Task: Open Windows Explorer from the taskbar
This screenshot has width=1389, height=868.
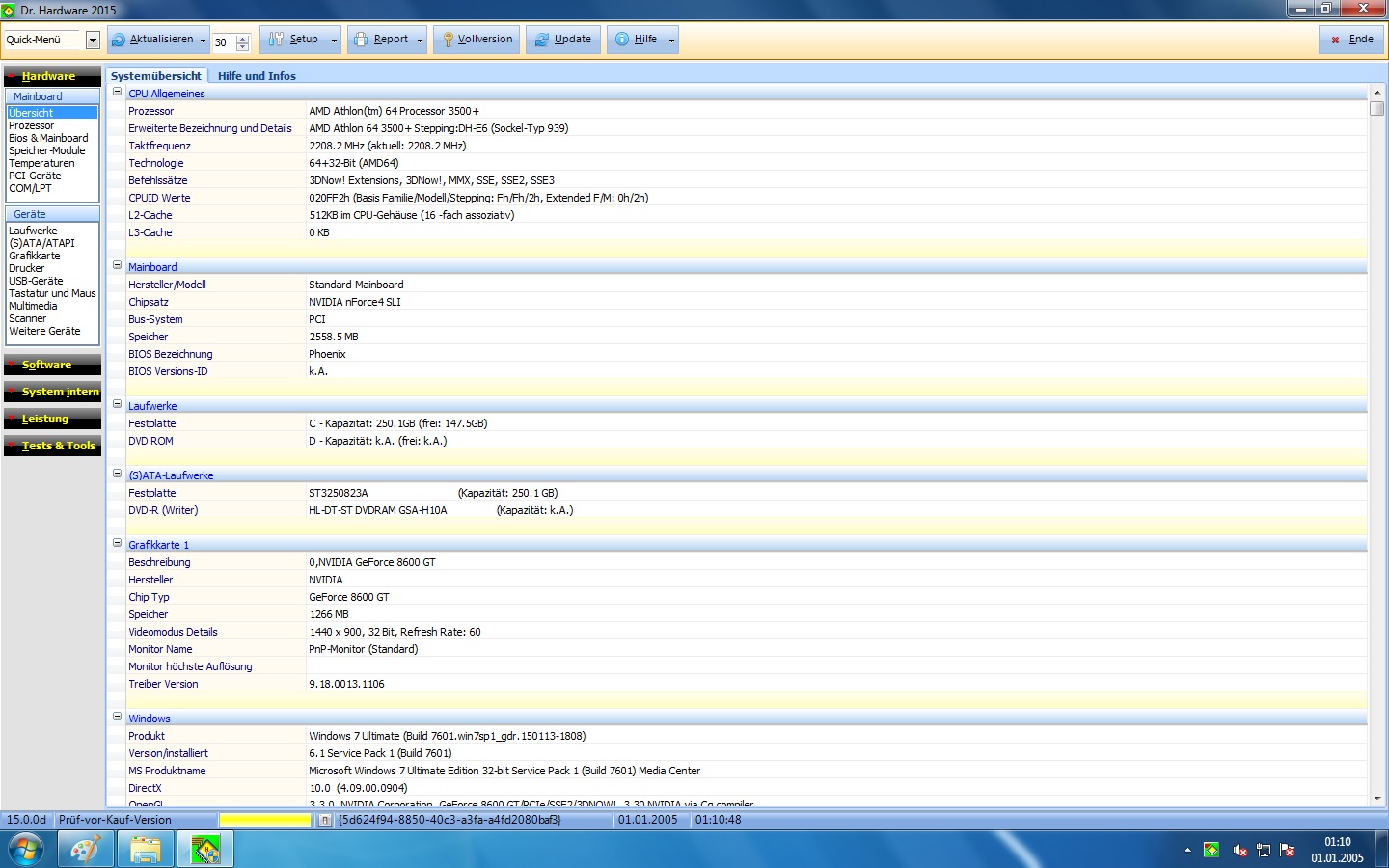Action: point(146,850)
